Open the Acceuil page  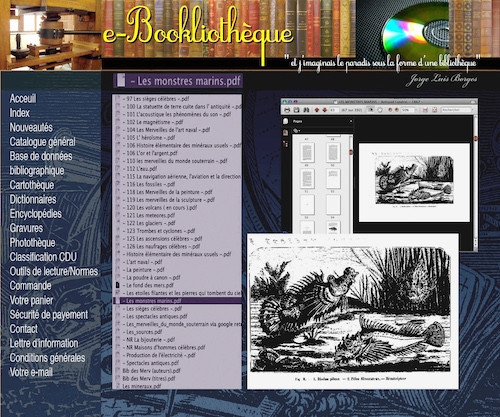(x=23, y=99)
